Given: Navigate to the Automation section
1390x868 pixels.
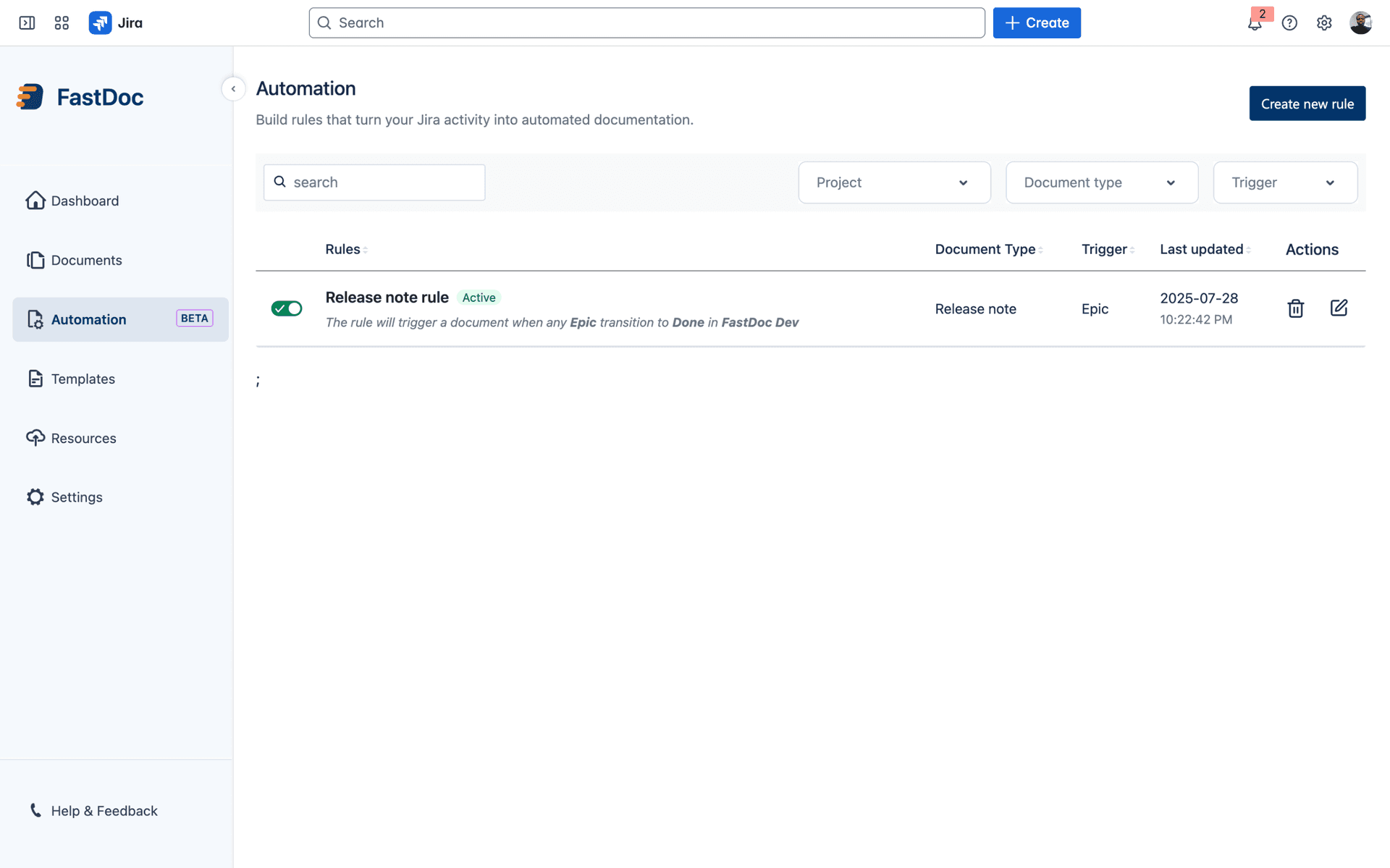Looking at the screenshot, I should (88, 319).
